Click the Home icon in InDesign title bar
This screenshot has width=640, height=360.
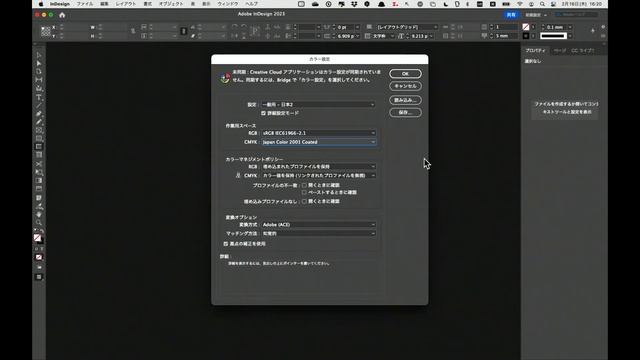coord(62,15)
